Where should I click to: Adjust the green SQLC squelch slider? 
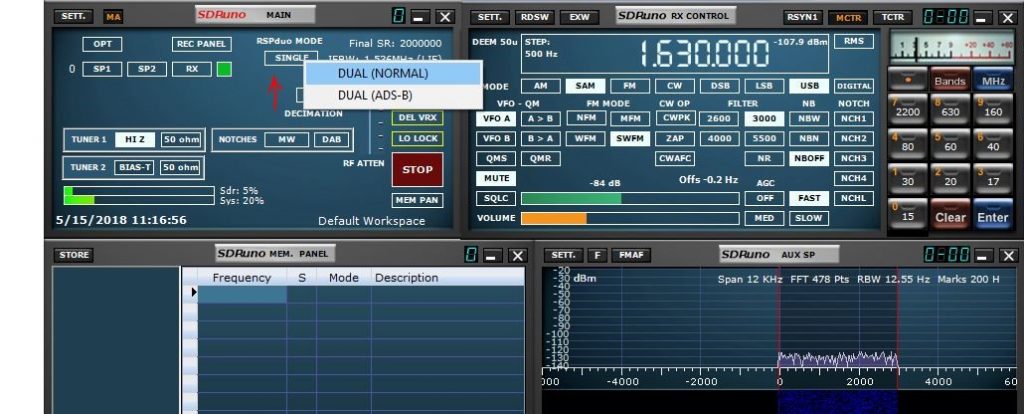tap(630, 199)
